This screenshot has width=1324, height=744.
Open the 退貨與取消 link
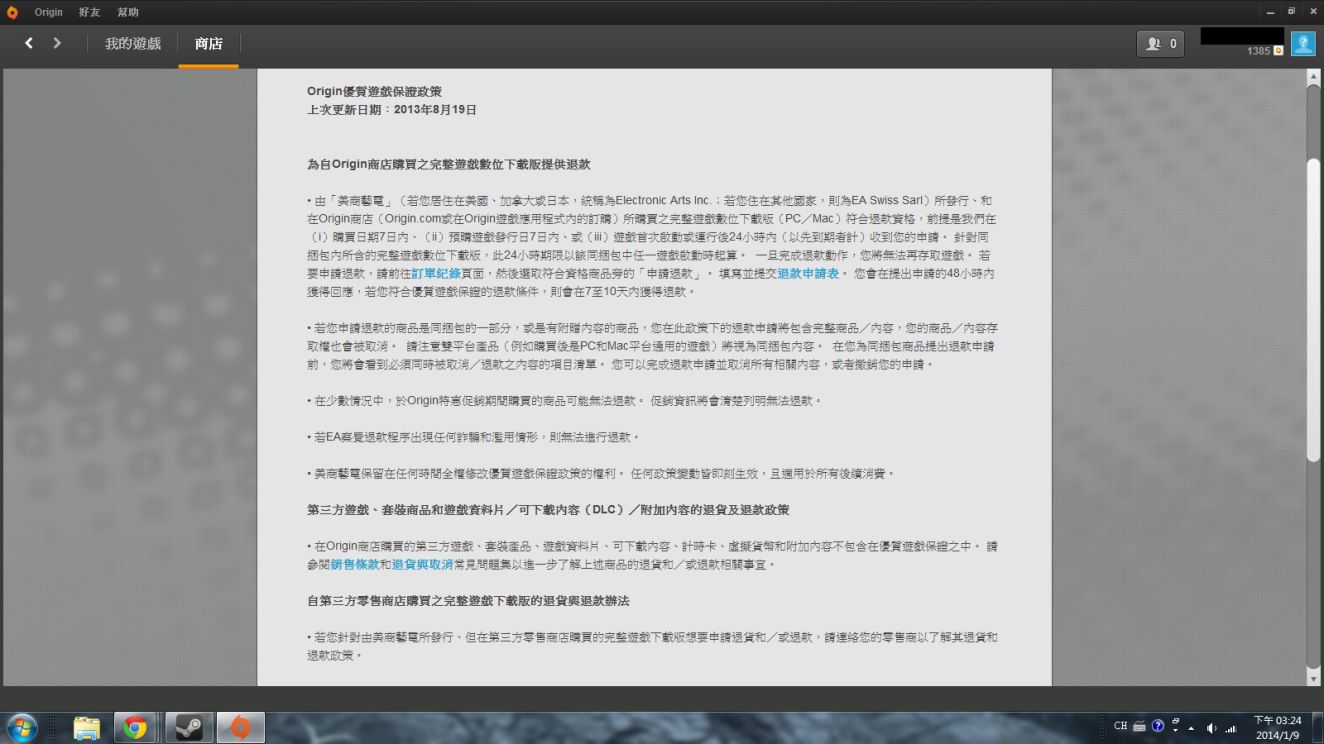pyautogui.click(x=422, y=564)
